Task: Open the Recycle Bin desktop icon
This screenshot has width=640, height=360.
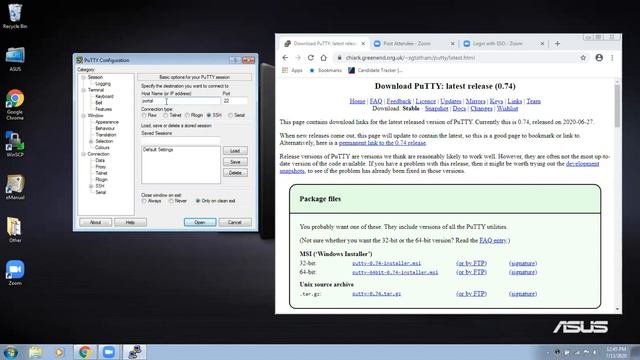Action: (x=15, y=16)
